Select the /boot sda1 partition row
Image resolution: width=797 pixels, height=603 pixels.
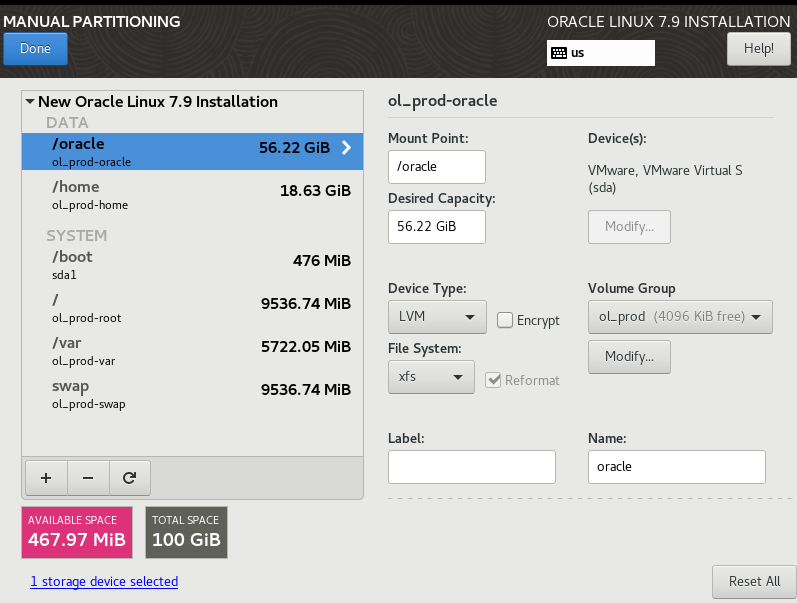coord(193,264)
